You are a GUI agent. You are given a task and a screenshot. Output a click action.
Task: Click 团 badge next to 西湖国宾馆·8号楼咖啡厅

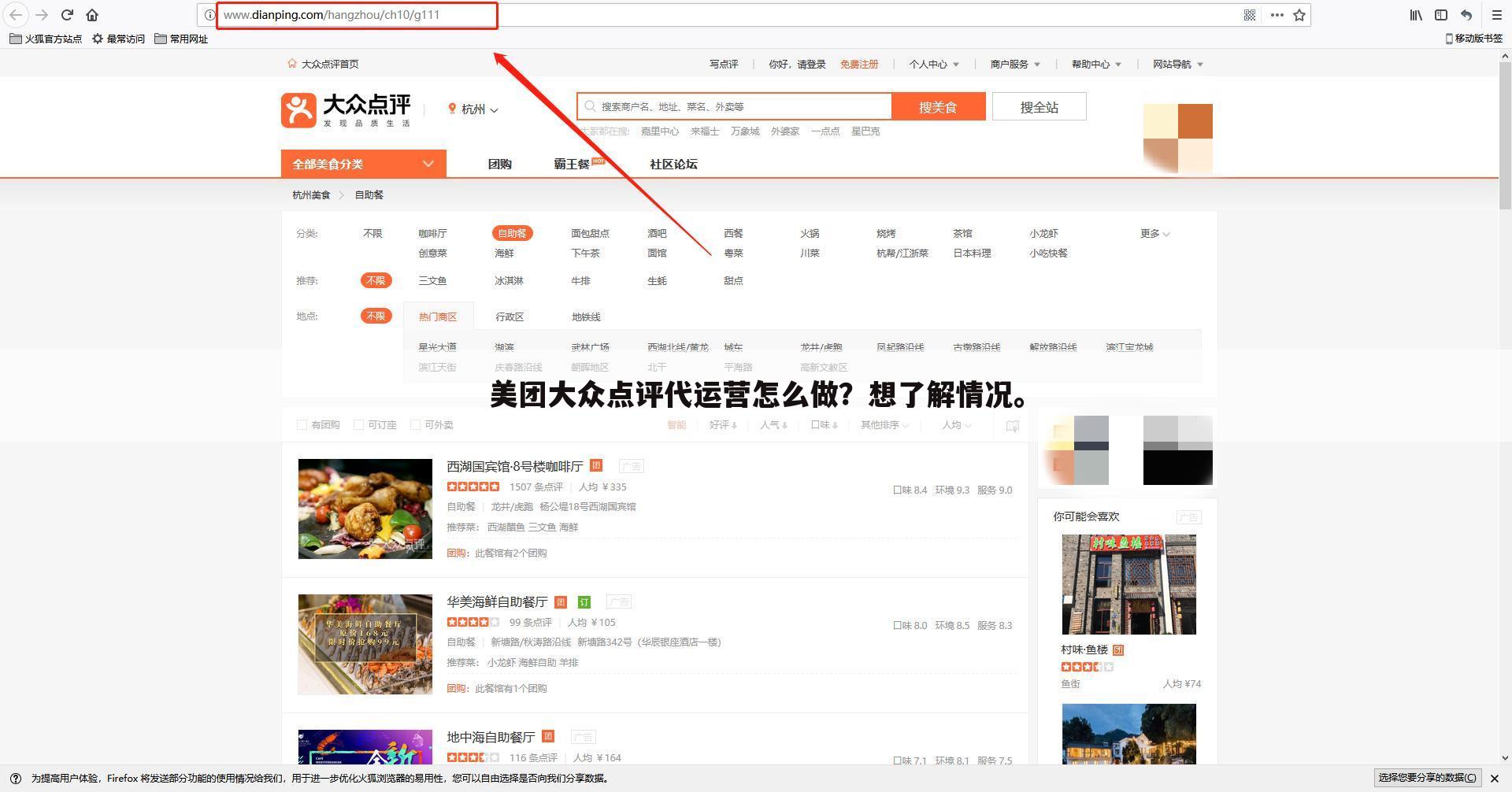pyautogui.click(x=596, y=465)
